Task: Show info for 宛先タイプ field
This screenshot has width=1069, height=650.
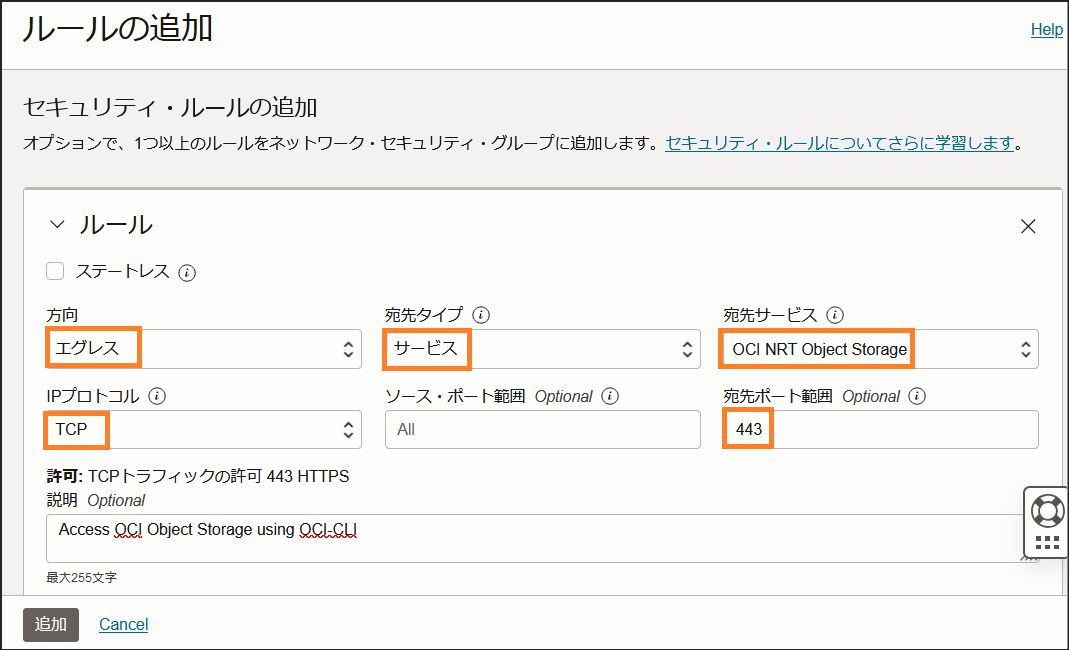Action: point(481,315)
